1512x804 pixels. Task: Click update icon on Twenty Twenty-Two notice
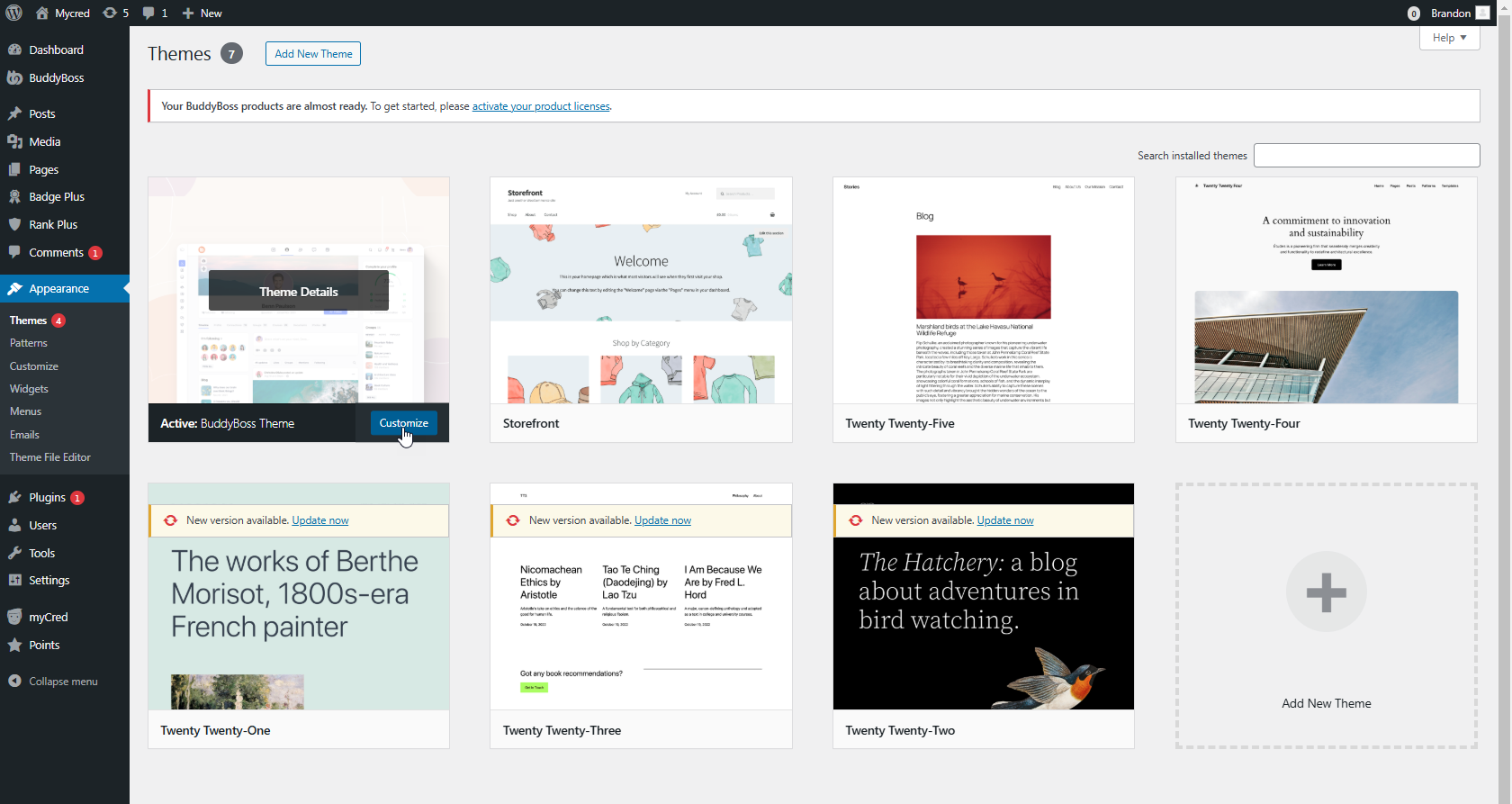point(856,520)
